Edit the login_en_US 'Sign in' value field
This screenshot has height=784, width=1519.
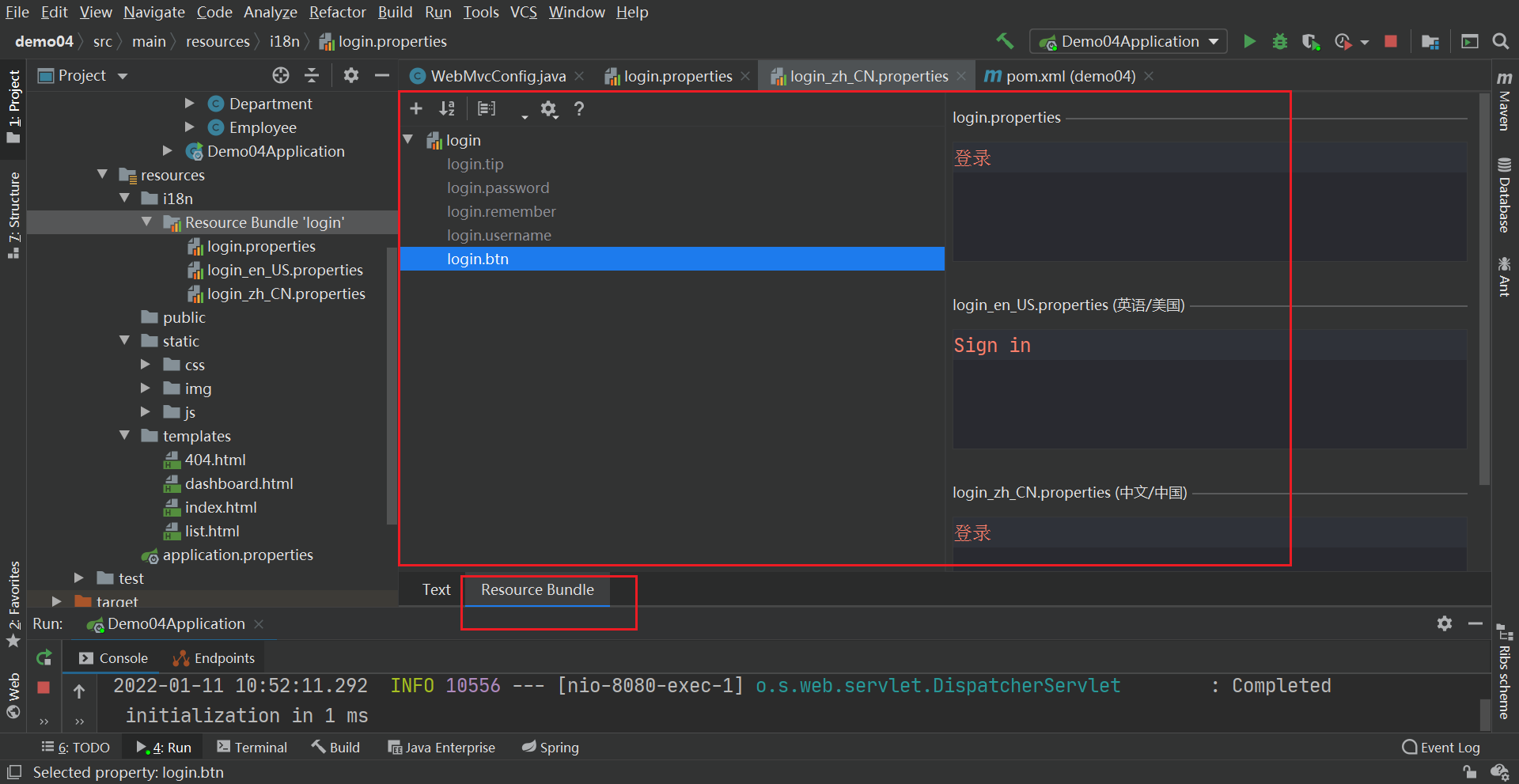pos(1210,389)
